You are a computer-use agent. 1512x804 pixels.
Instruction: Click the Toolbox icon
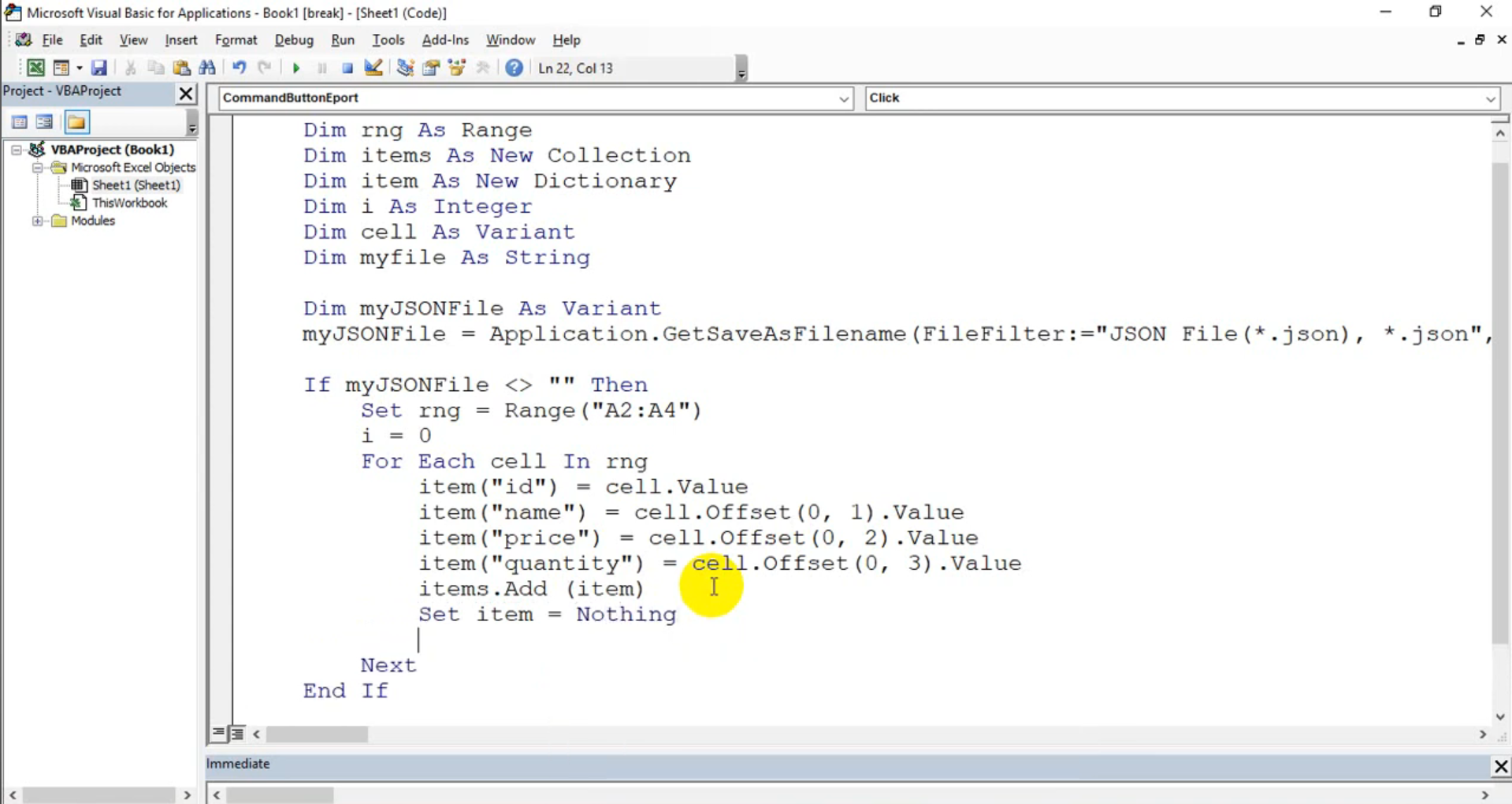483,69
